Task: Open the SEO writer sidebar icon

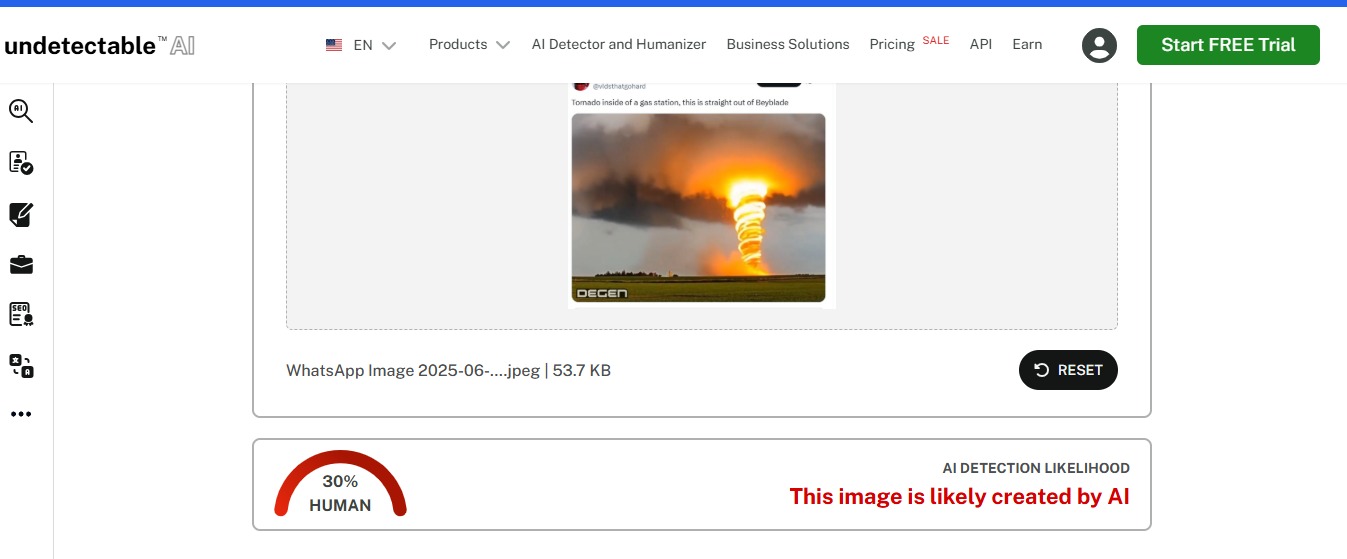Action: pos(21,314)
